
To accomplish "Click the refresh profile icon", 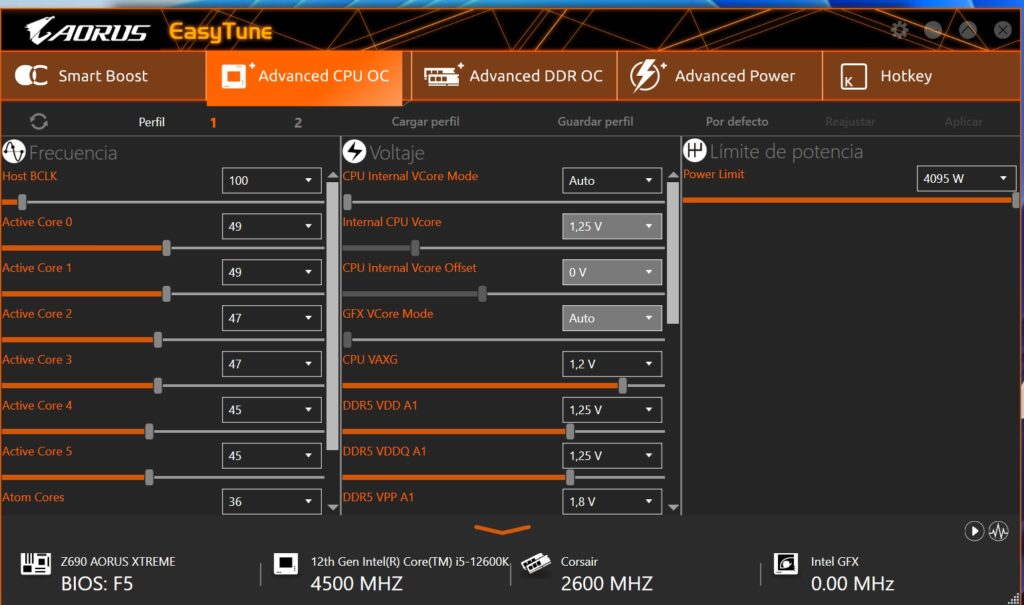I will (x=39, y=122).
